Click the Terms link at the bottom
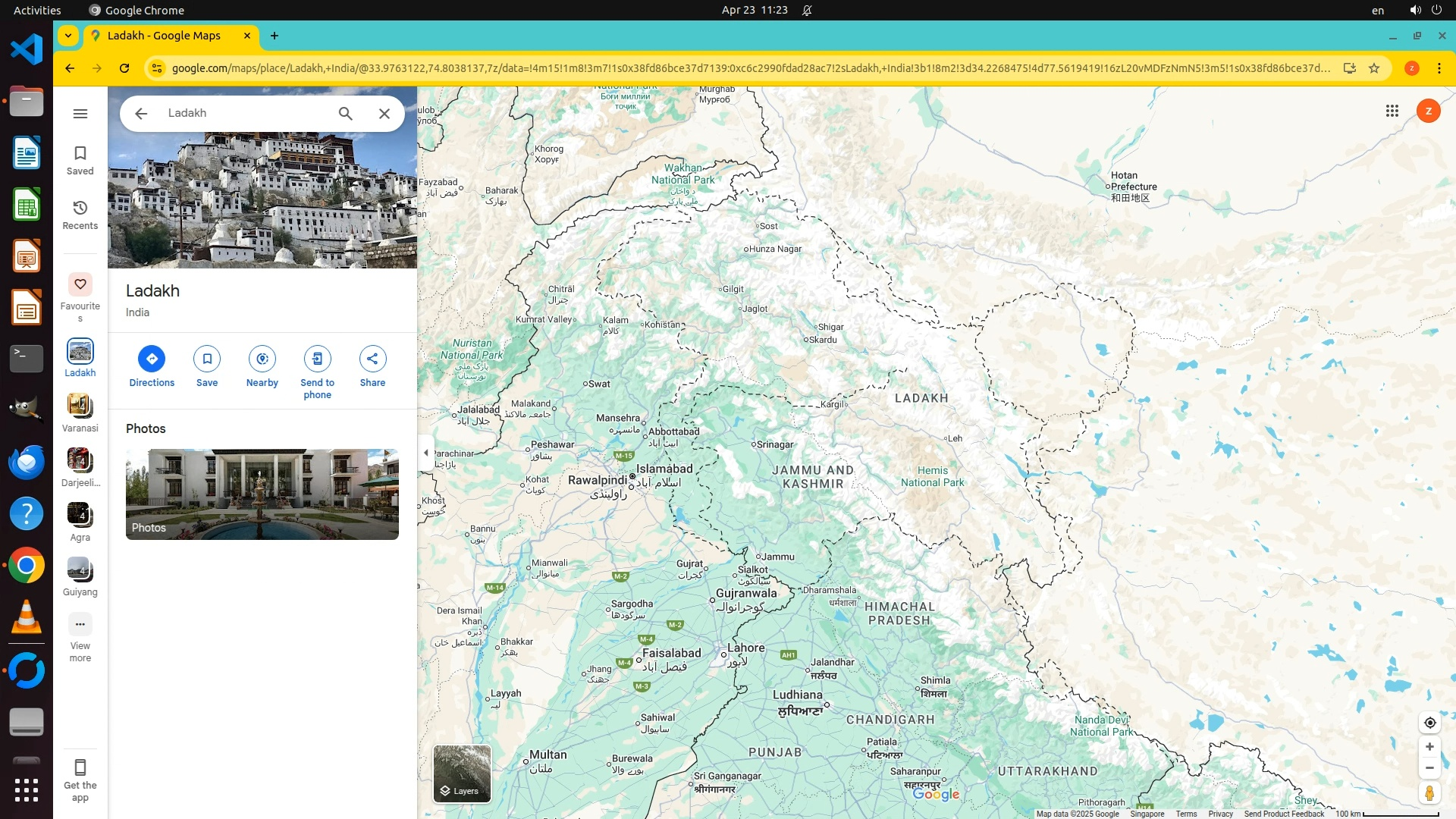The width and height of the screenshot is (1456, 819). [1186, 814]
